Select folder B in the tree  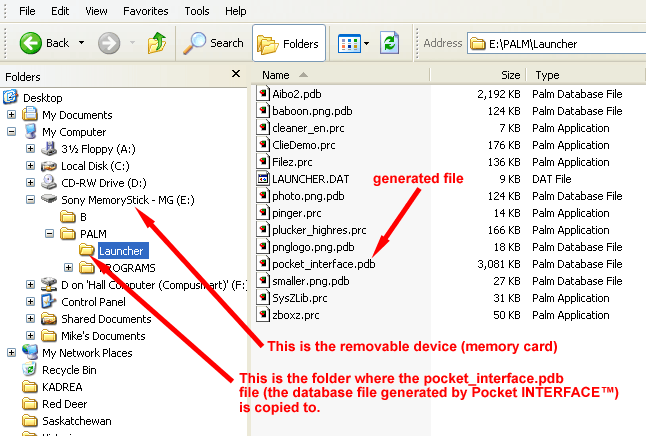(83, 217)
